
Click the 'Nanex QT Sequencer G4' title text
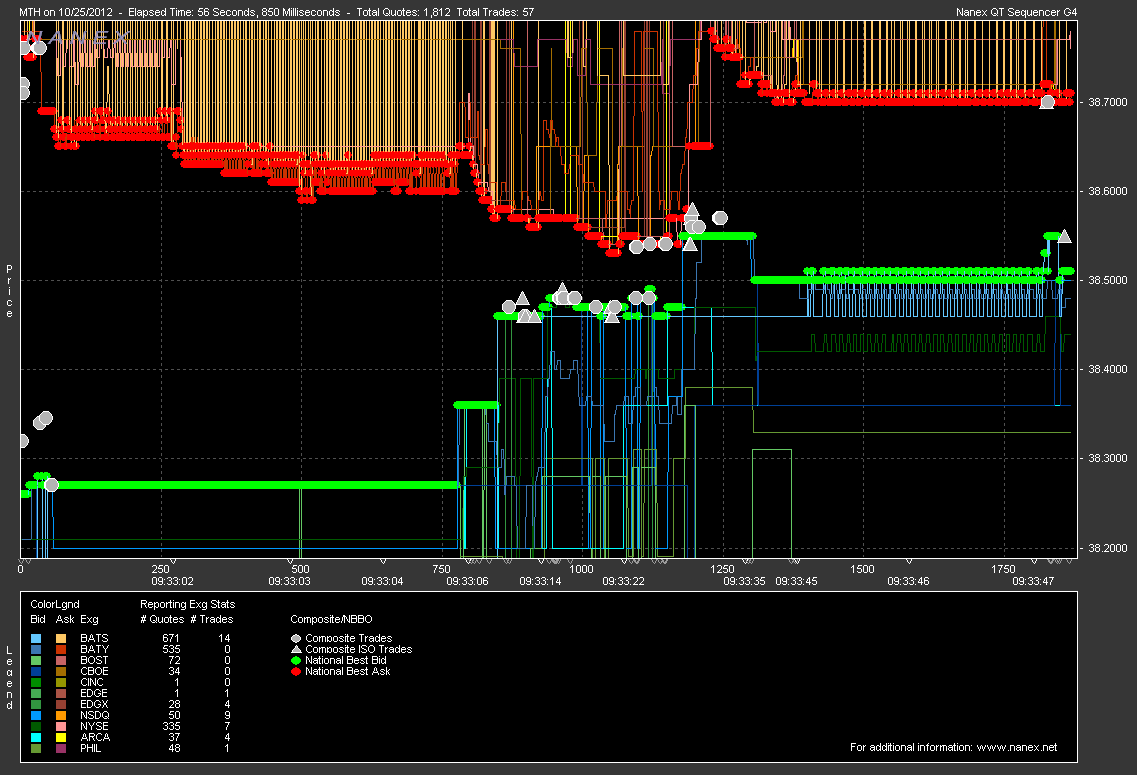(x=1017, y=12)
